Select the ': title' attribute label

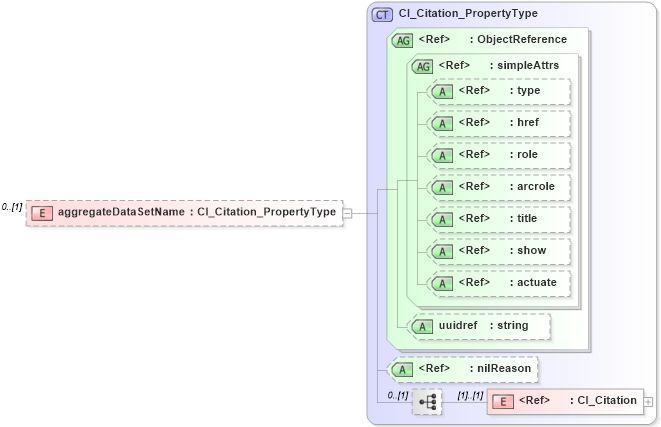click(523, 218)
